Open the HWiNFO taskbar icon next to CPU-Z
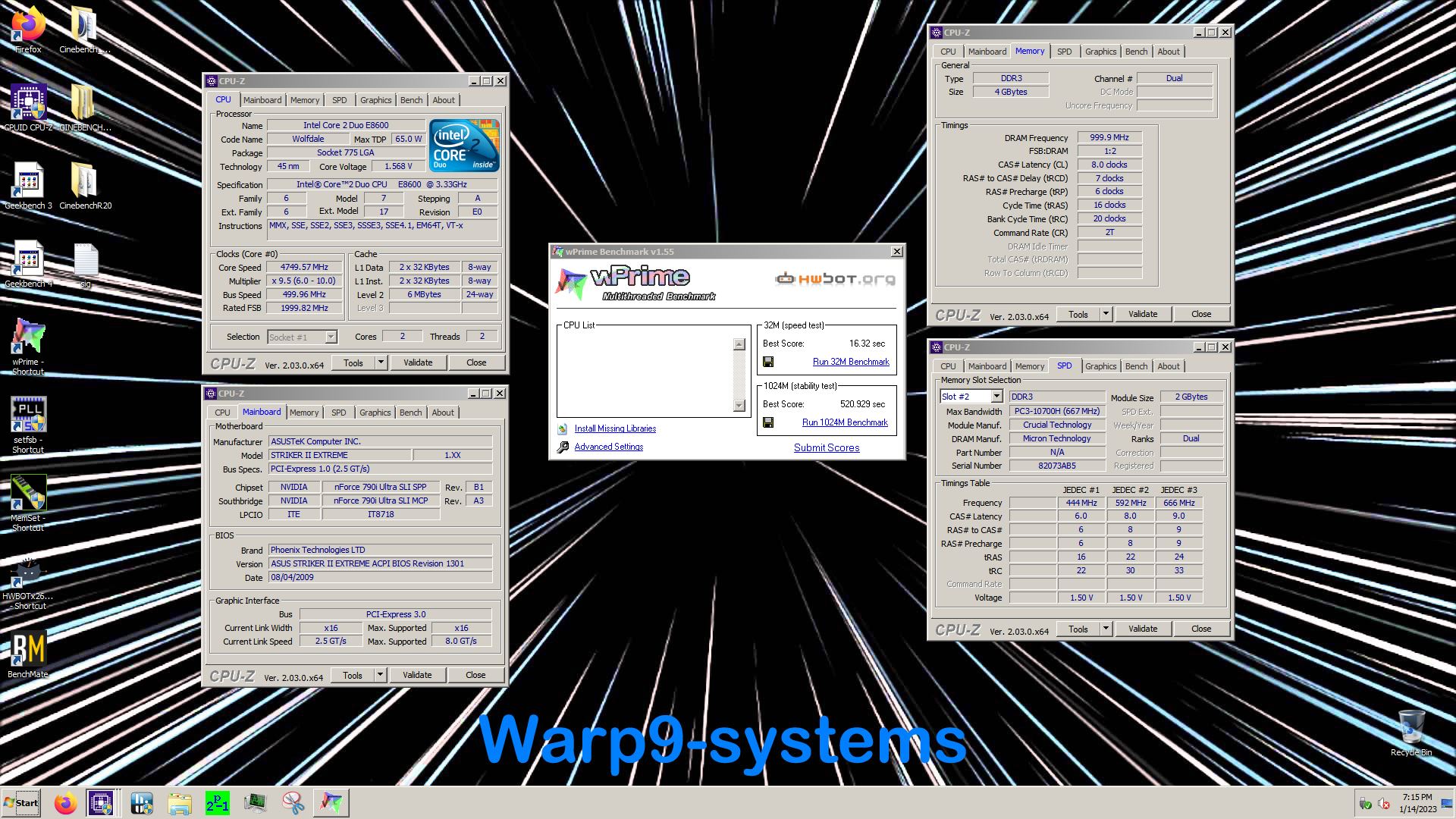1456x819 pixels. 142,803
